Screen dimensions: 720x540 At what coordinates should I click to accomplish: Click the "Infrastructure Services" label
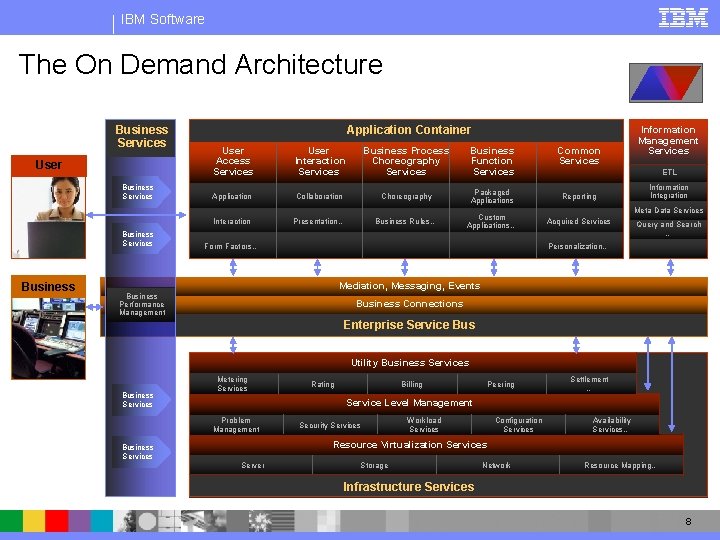408,487
